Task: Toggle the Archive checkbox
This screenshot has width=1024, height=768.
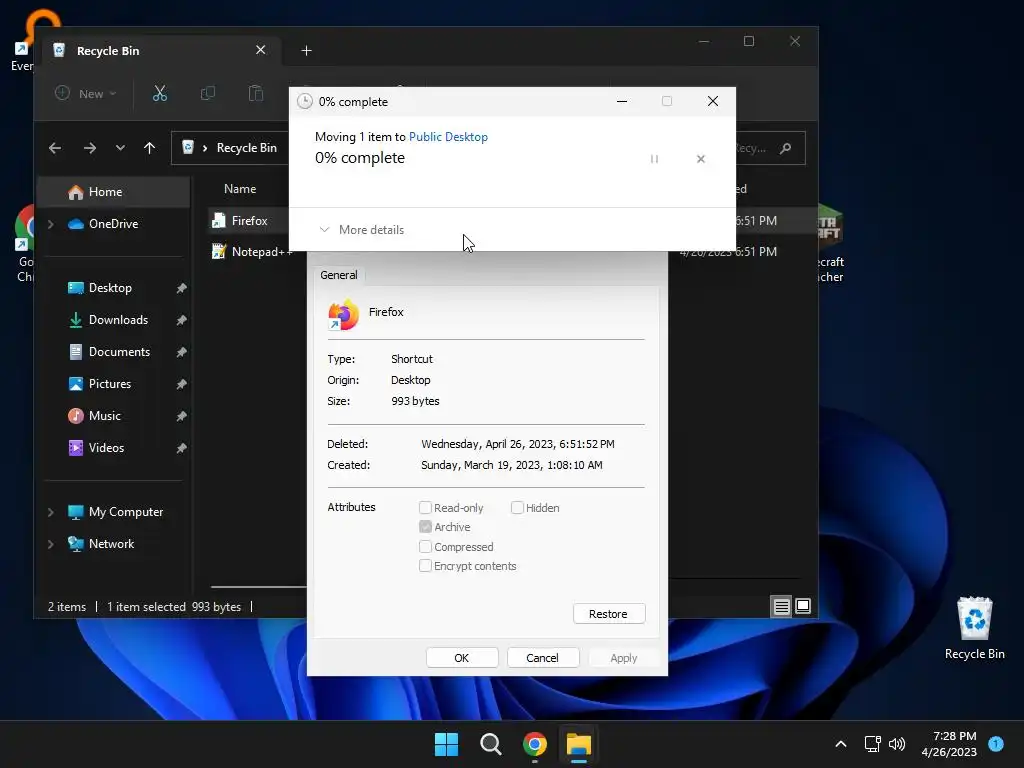Action: tap(425, 527)
